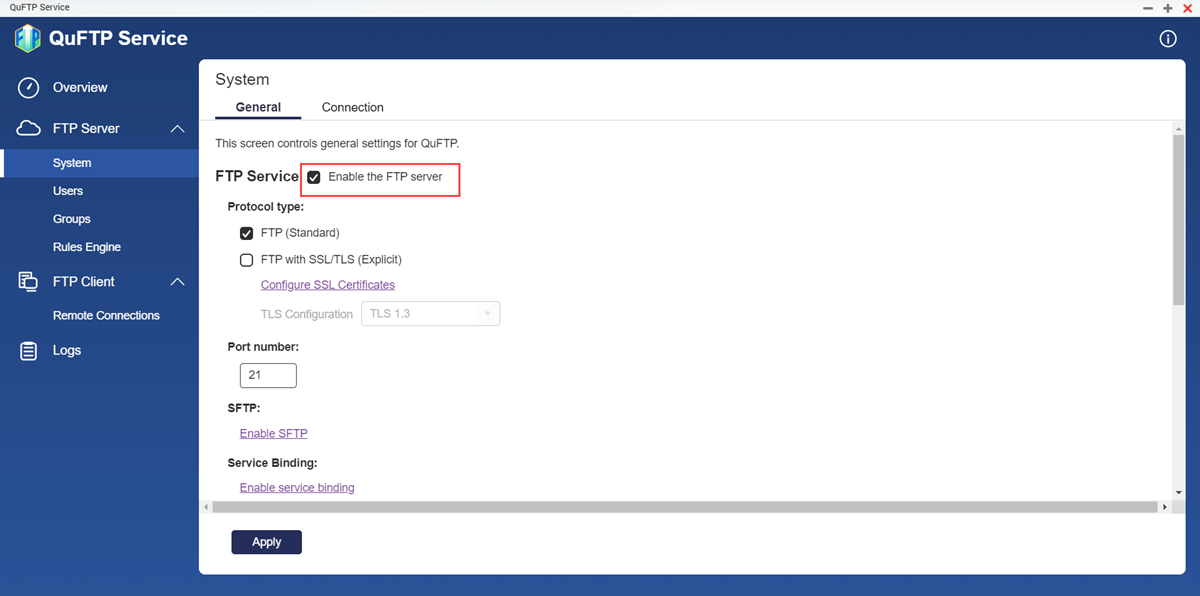The image size is (1200, 596).
Task: Click the Enable service binding link
Action: tap(297, 488)
